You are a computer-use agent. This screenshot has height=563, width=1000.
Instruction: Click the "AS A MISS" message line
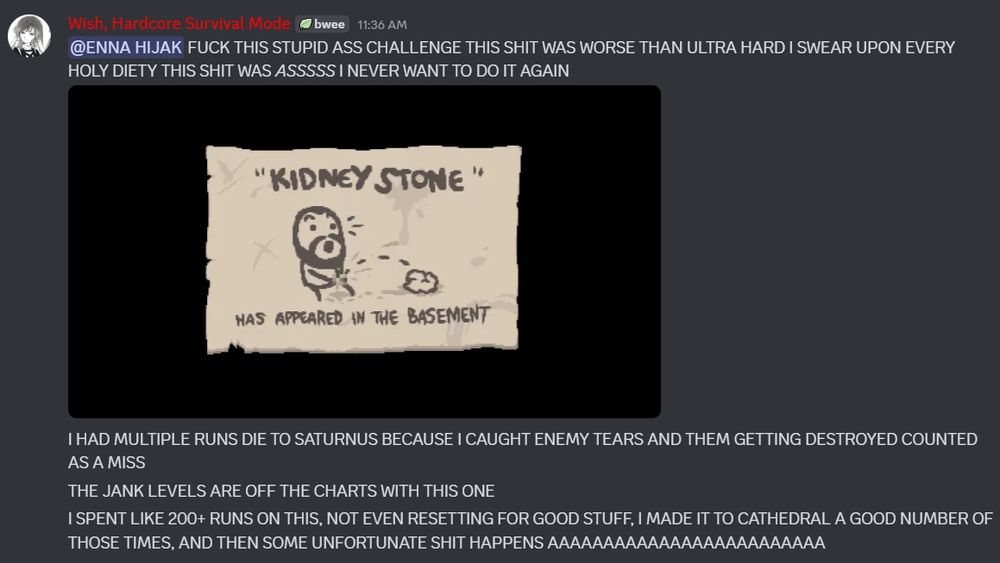pyautogui.click(x=107, y=463)
